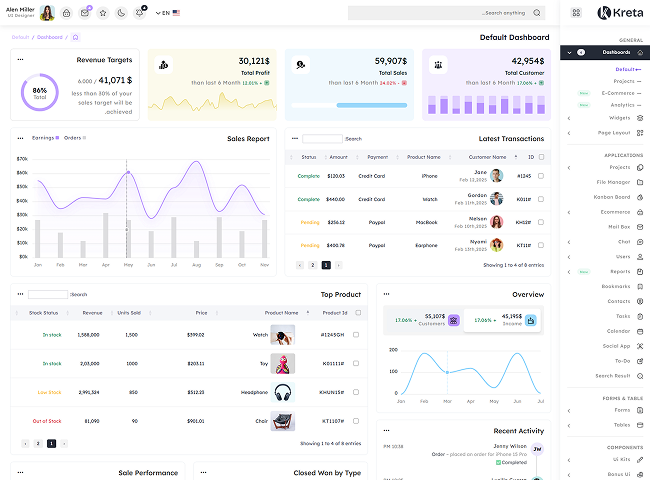
Task: Open the EN language dropdown
Action: pyautogui.click(x=168, y=13)
